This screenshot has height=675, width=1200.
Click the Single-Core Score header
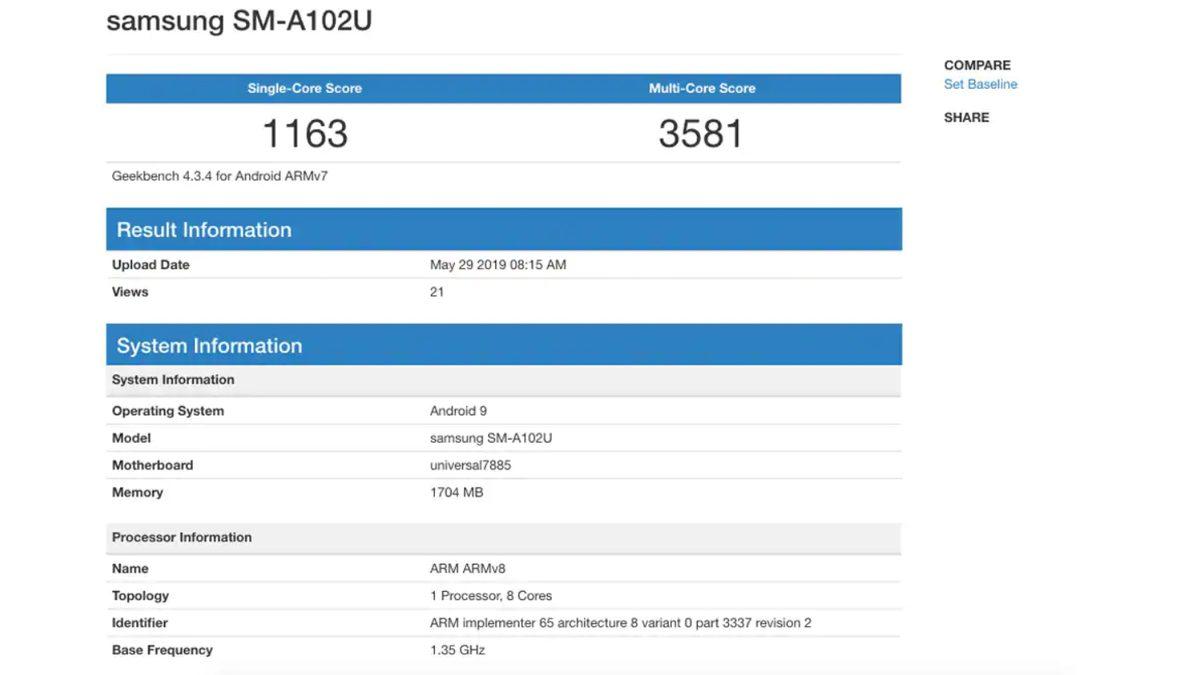pyautogui.click(x=304, y=87)
